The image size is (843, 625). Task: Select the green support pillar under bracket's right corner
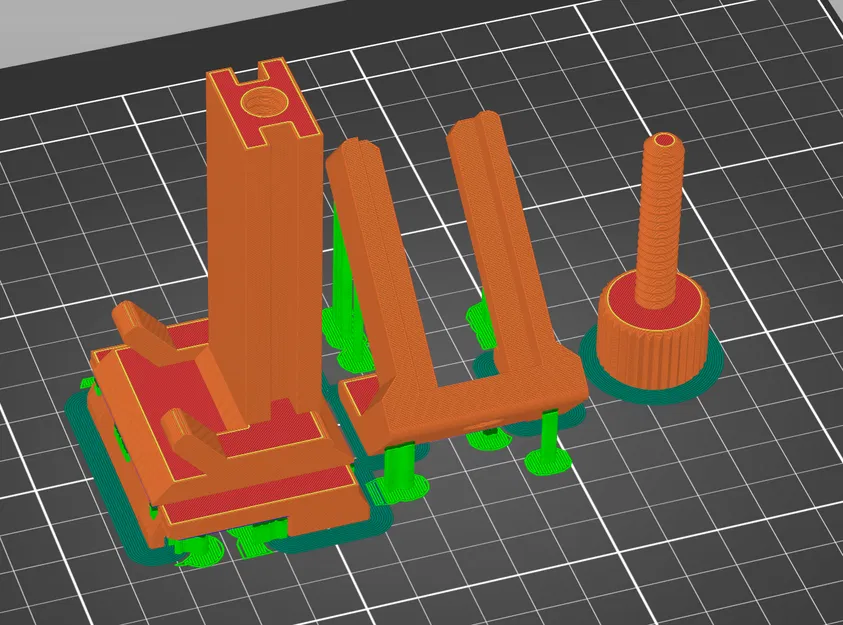tap(549, 443)
